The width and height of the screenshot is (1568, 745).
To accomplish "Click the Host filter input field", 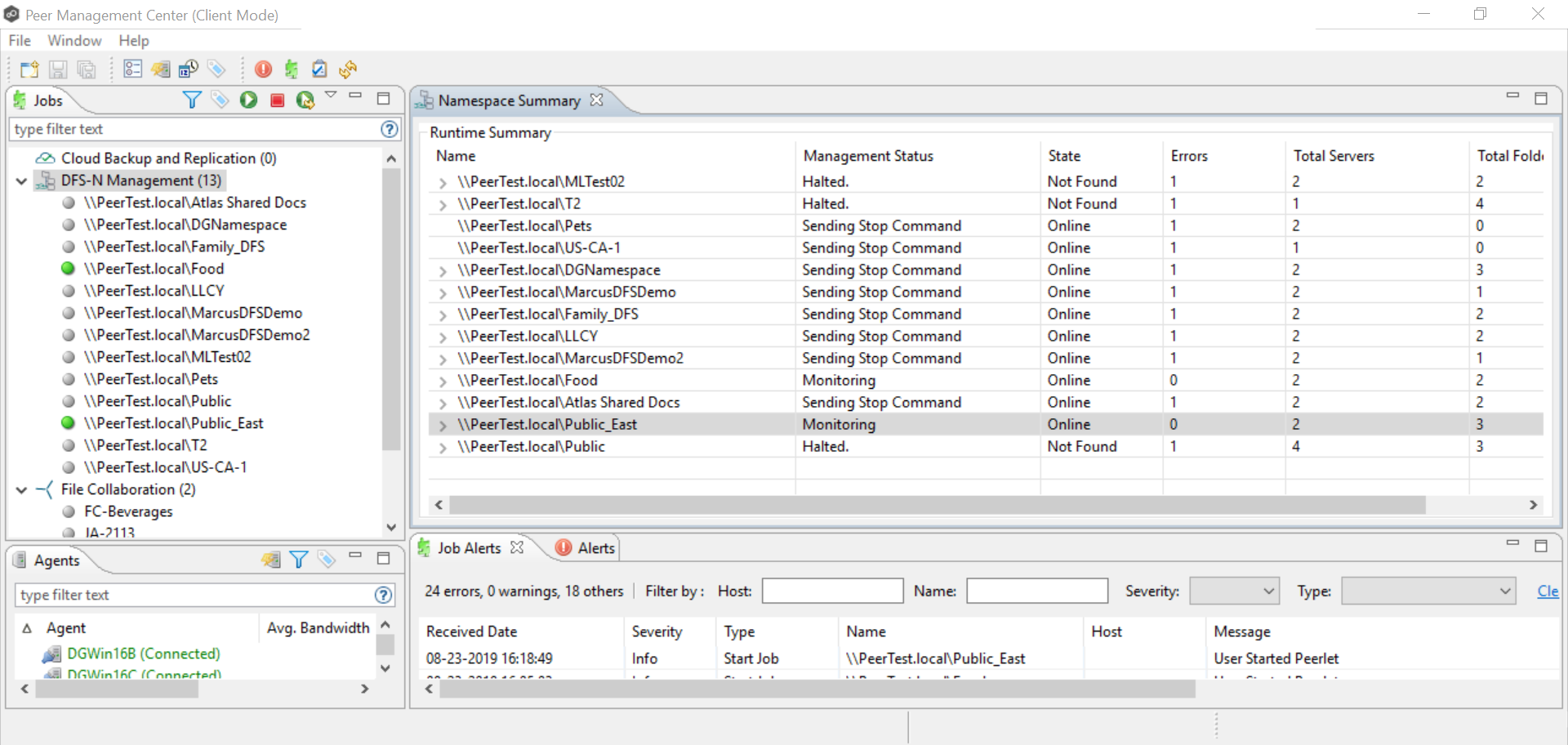I will tap(832, 591).
